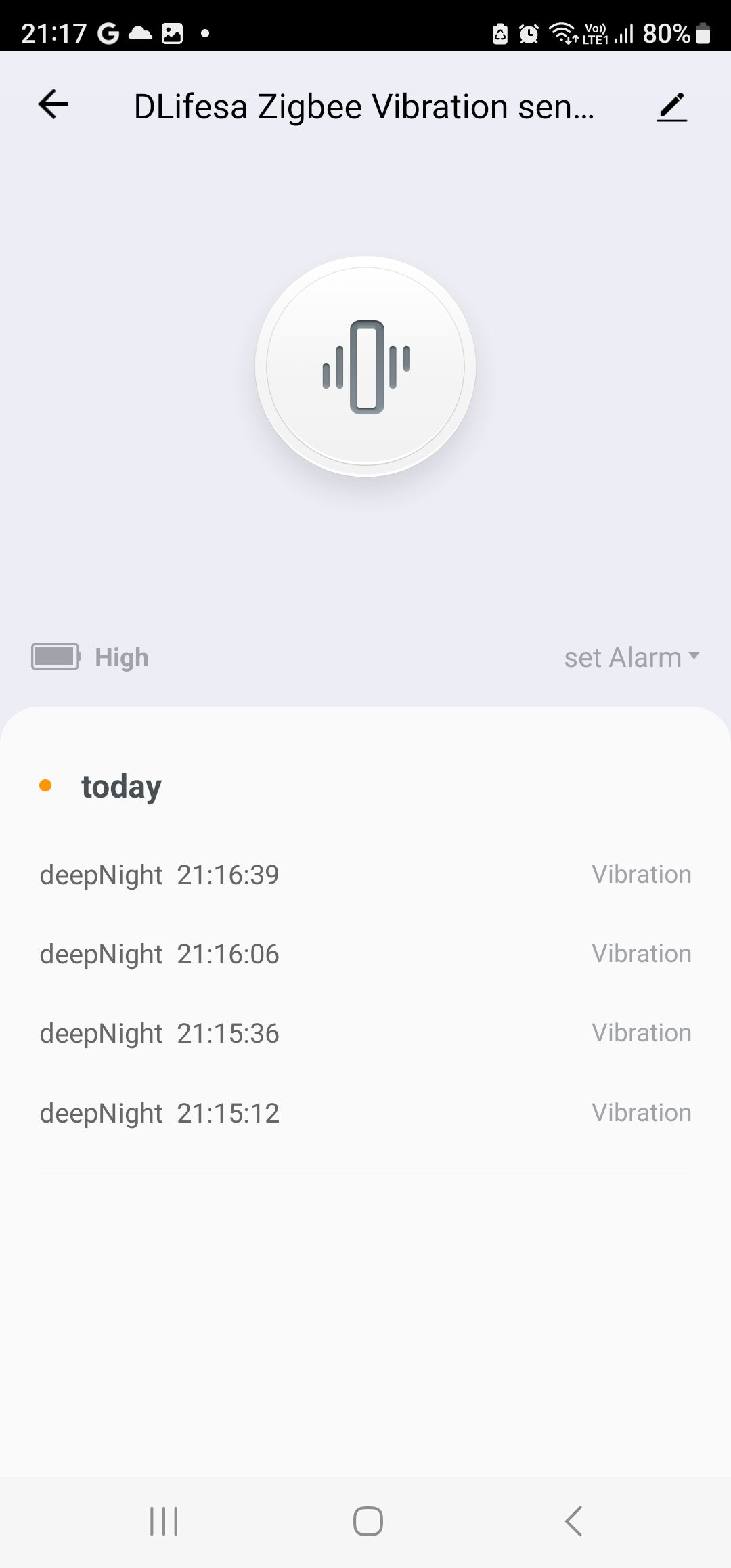Tap the Wi-Fi status bar icon
The height and width of the screenshot is (1568, 731).
click(x=563, y=32)
